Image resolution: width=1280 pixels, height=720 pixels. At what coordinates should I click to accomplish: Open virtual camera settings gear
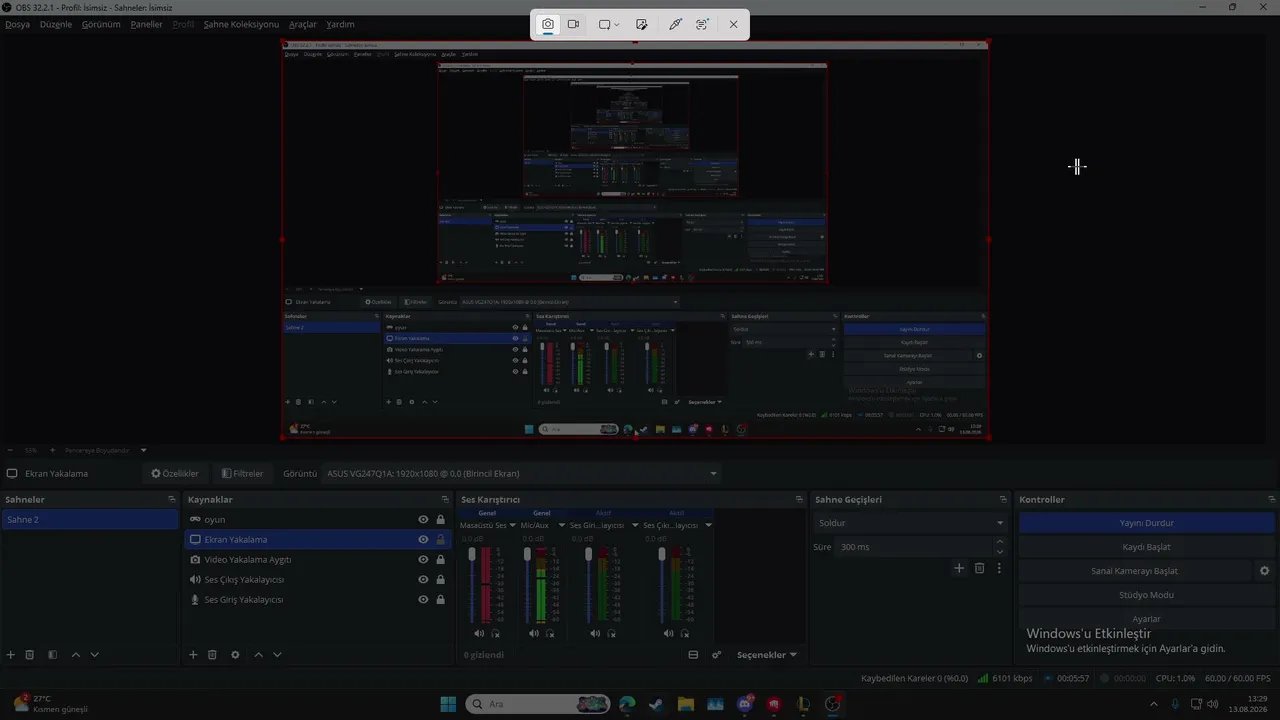[x=1264, y=571]
